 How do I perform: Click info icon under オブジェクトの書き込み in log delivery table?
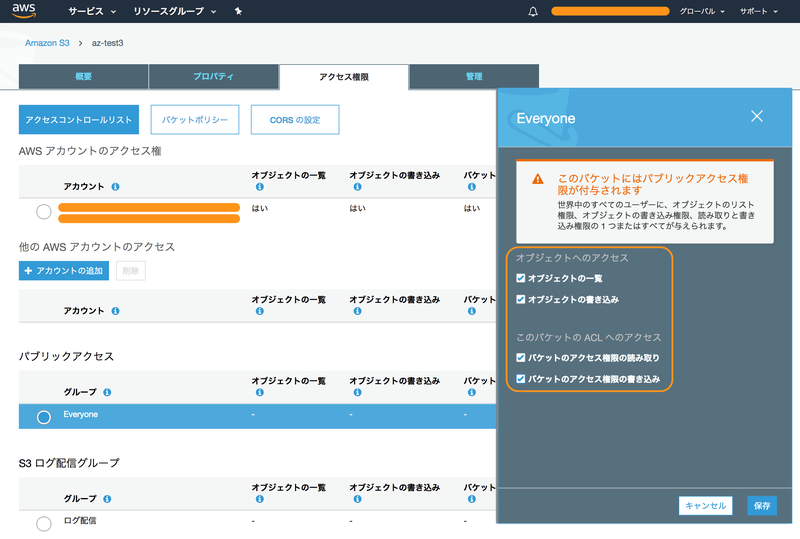point(357,499)
